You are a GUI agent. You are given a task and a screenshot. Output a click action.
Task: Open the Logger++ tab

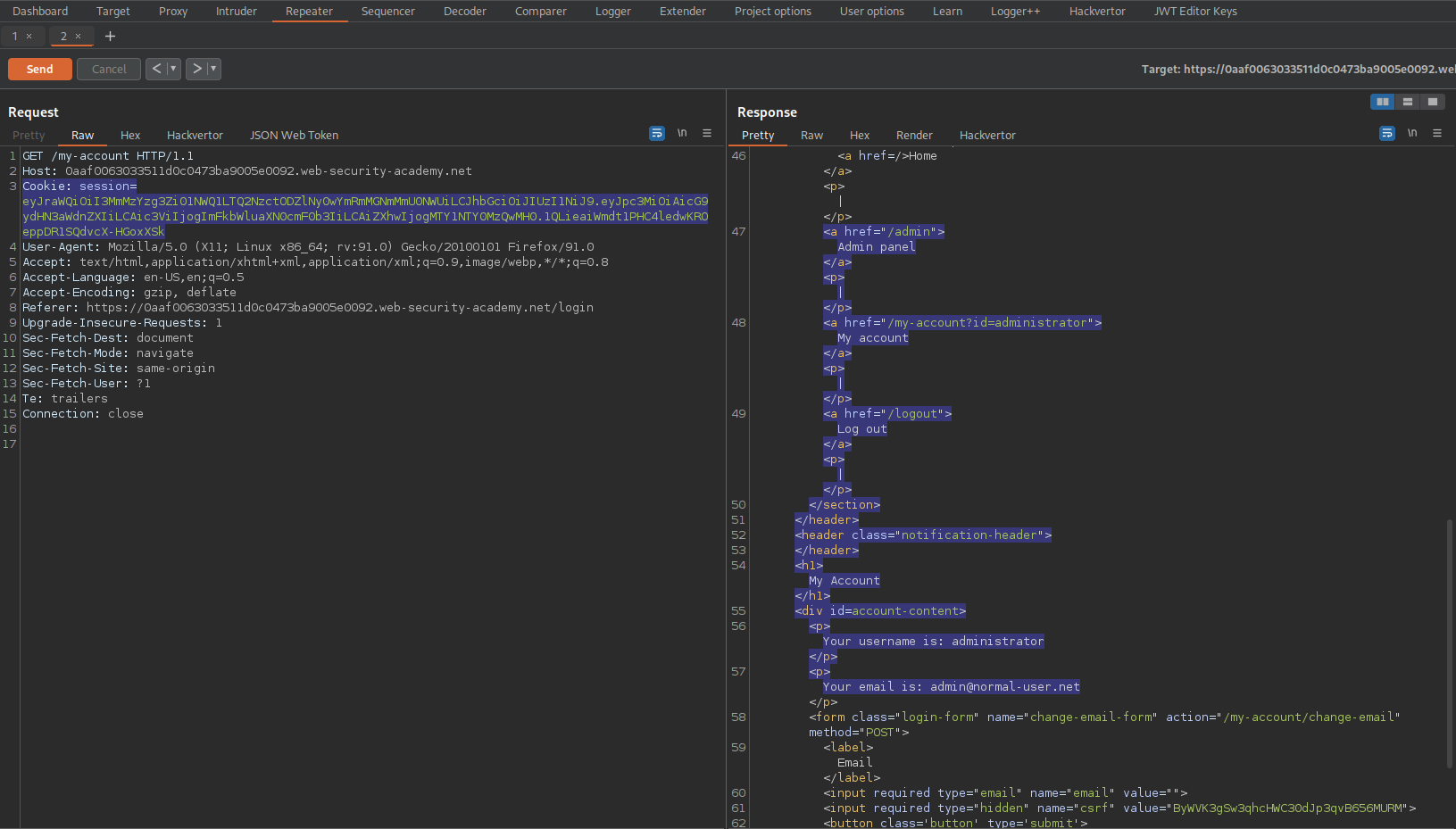pyautogui.click(x=1016, y=12)
